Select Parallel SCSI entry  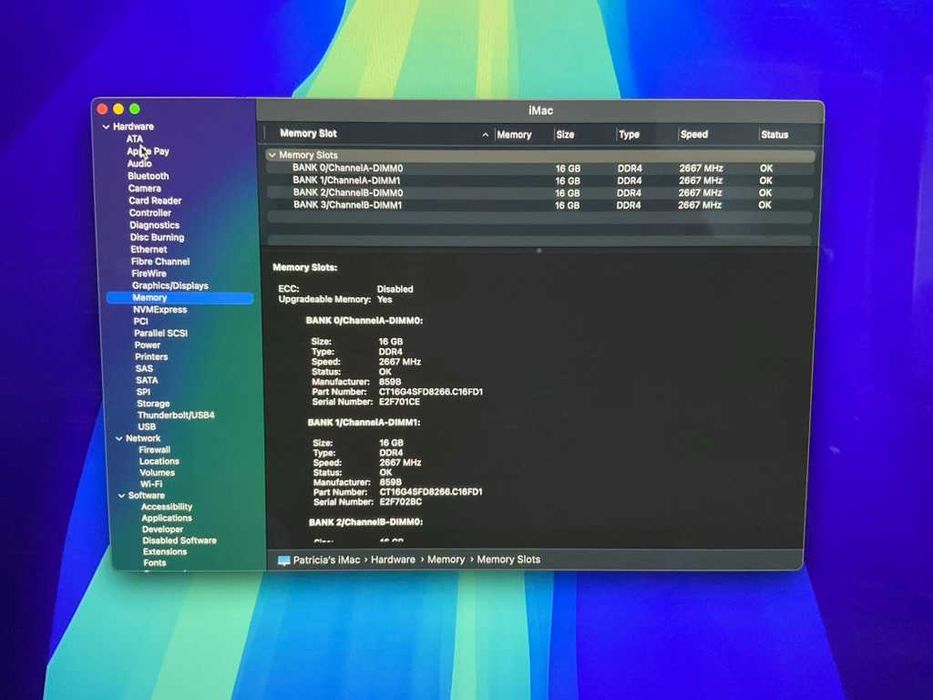[161, 333]
